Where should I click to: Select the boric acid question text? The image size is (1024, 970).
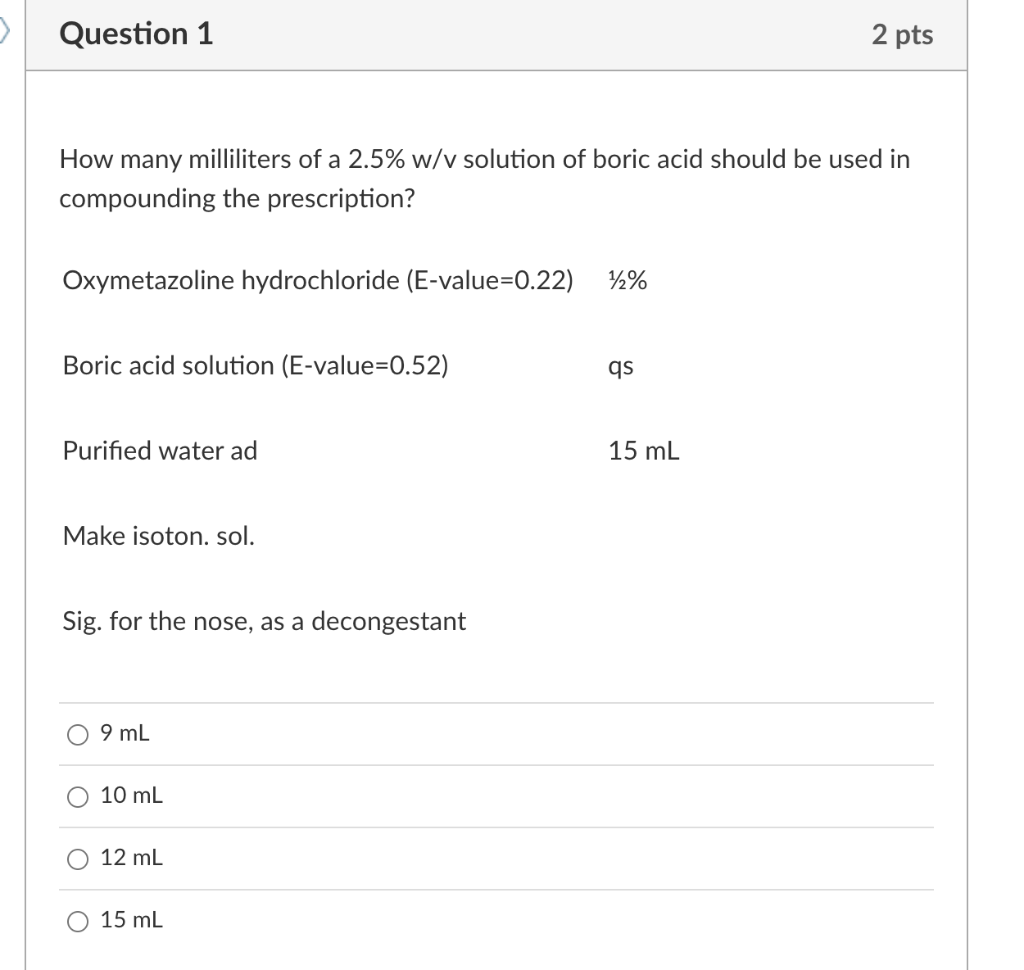485,178
